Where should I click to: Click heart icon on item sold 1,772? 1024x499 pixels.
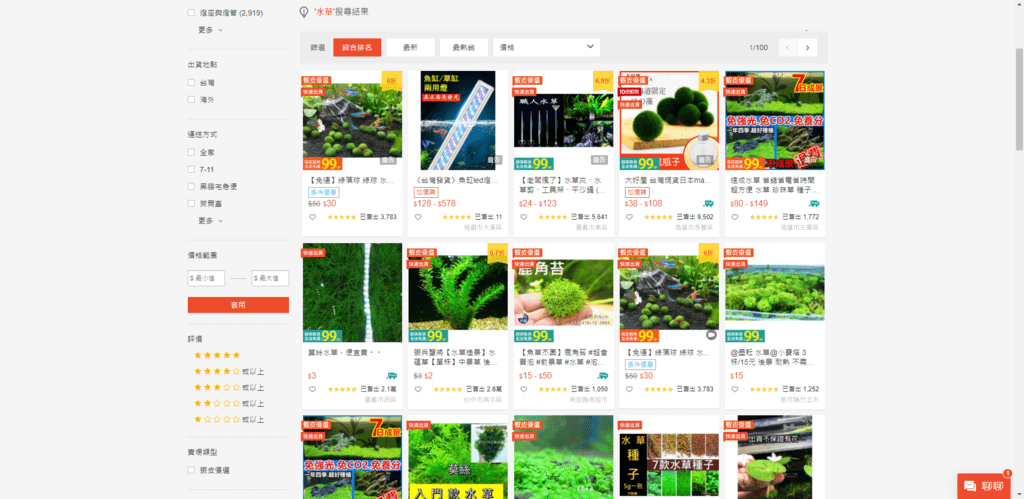[x=735, y=217]
